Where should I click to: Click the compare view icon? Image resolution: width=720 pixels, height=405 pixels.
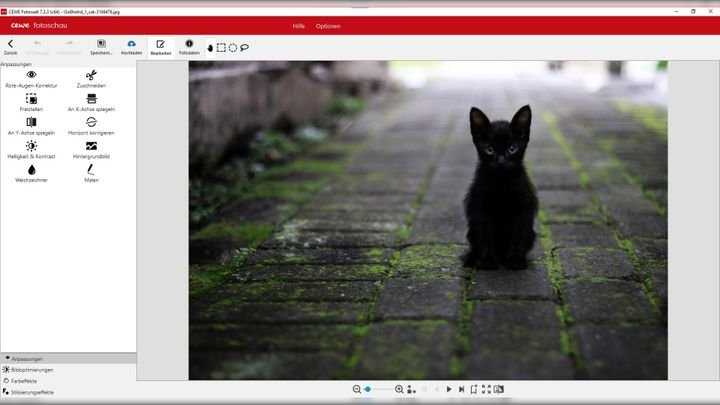(499, 389)
